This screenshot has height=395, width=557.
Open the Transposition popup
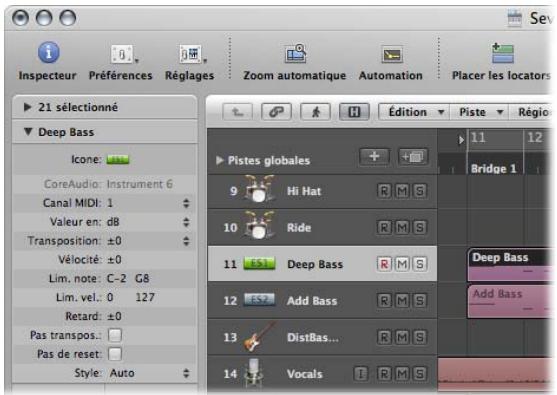point(186,241)
